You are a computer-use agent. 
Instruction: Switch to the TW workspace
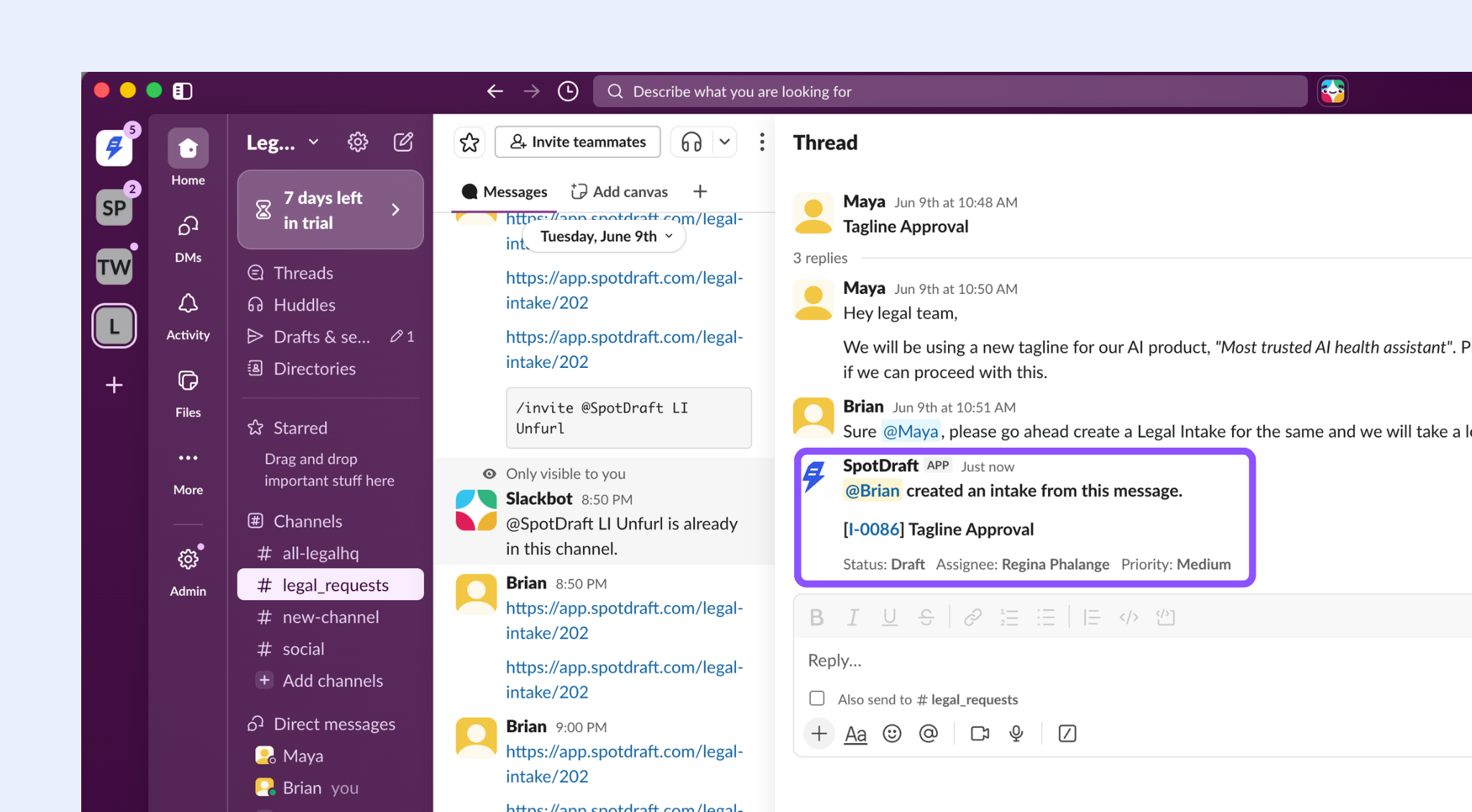(x=114, y=267)
